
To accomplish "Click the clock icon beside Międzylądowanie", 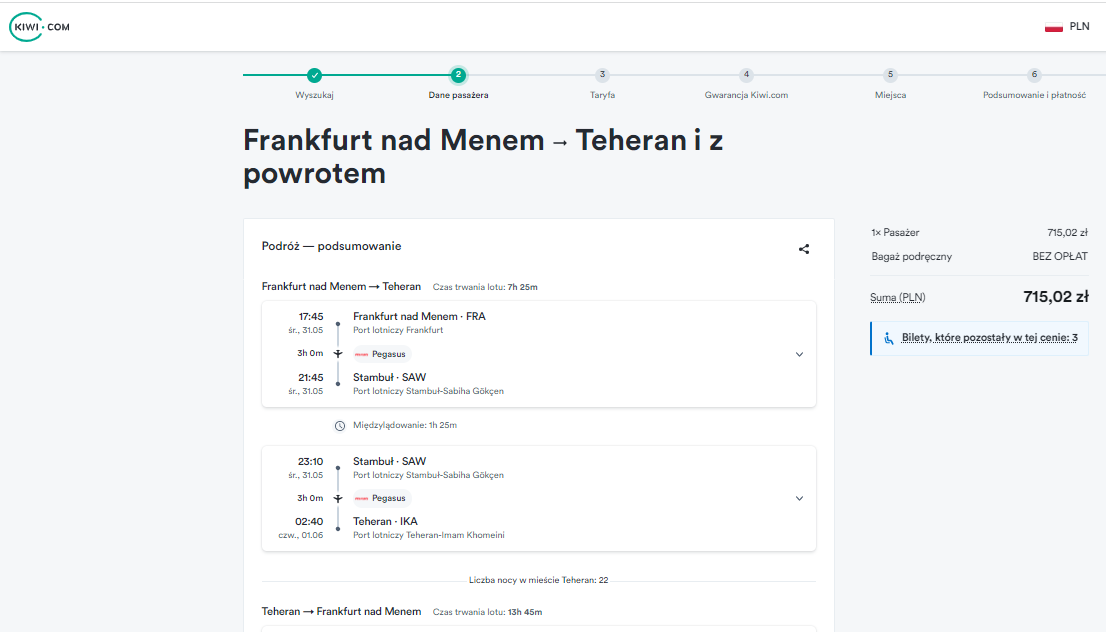I will pyautogui.click(x=339, y=425).
